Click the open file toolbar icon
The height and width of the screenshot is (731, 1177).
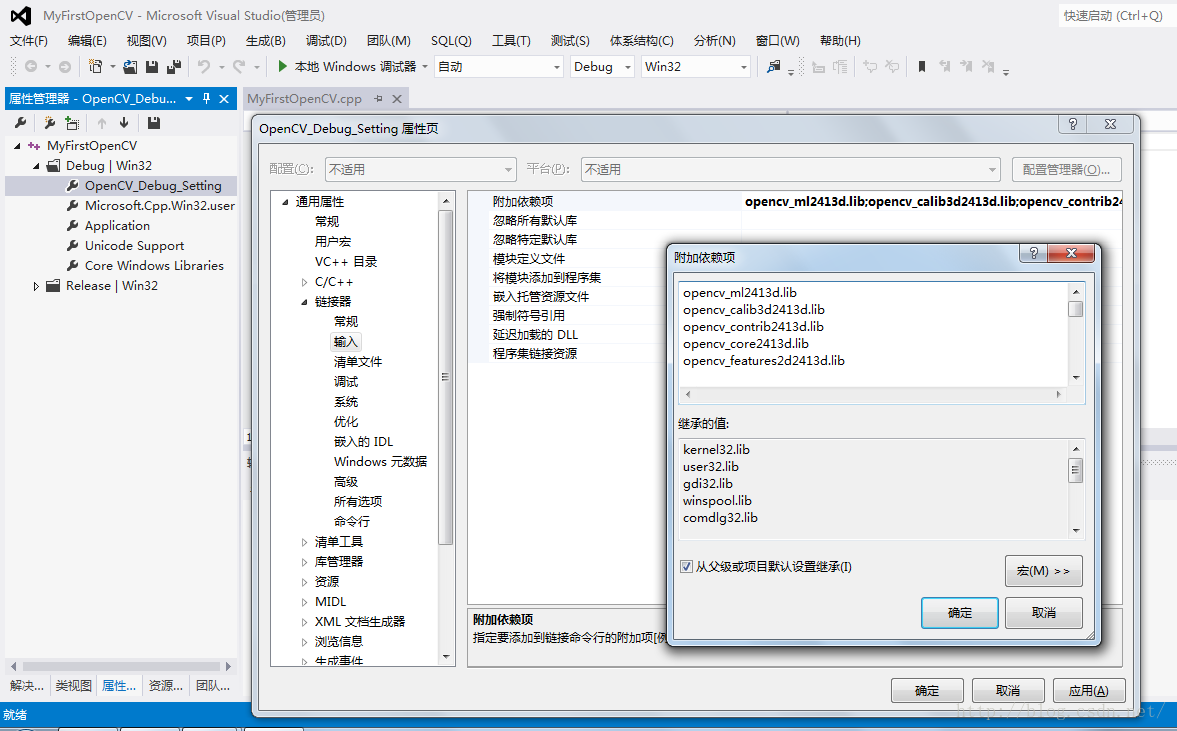tap(130, 67)
